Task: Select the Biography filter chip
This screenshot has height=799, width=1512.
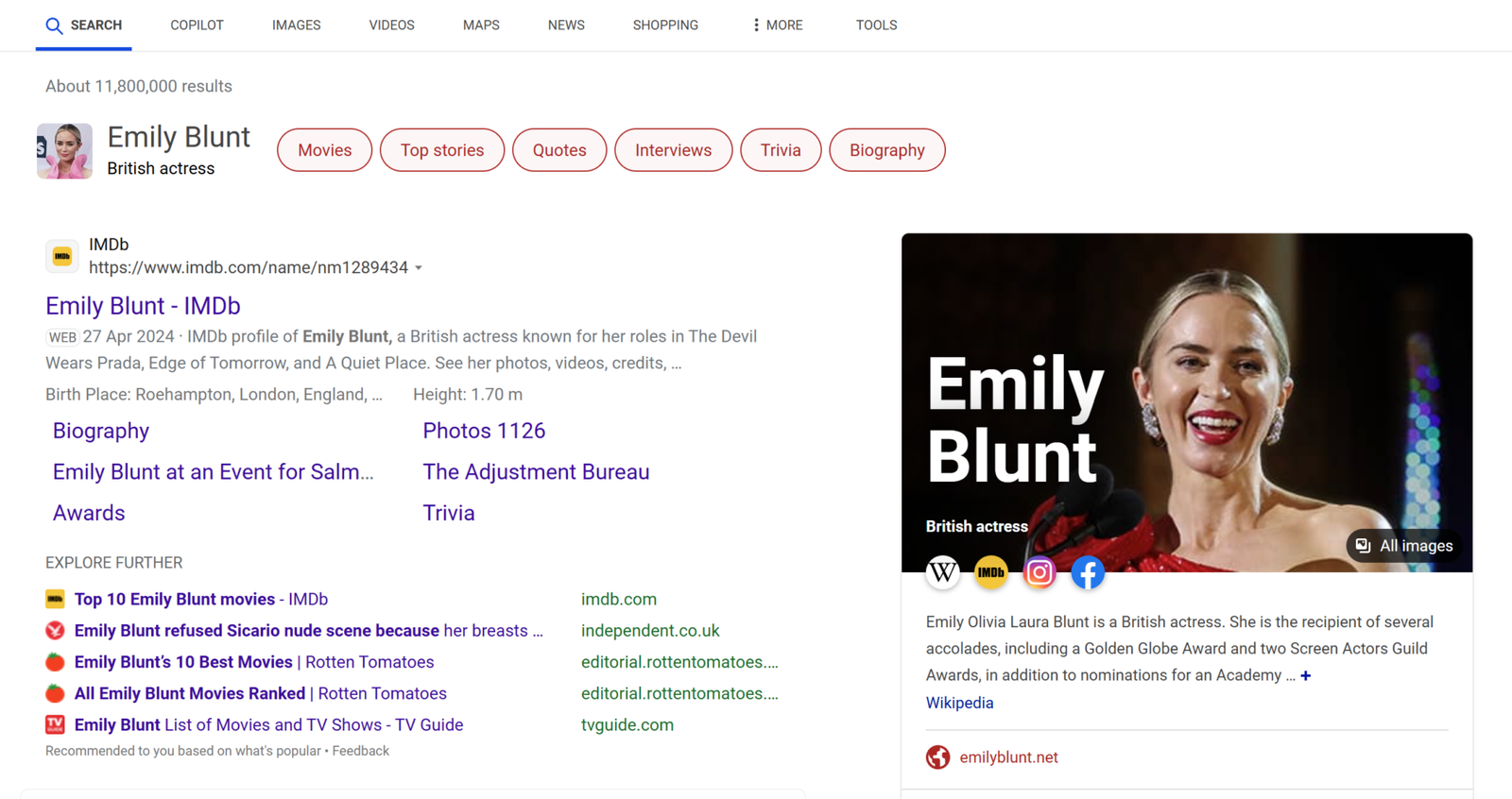Action: (886, 150)
